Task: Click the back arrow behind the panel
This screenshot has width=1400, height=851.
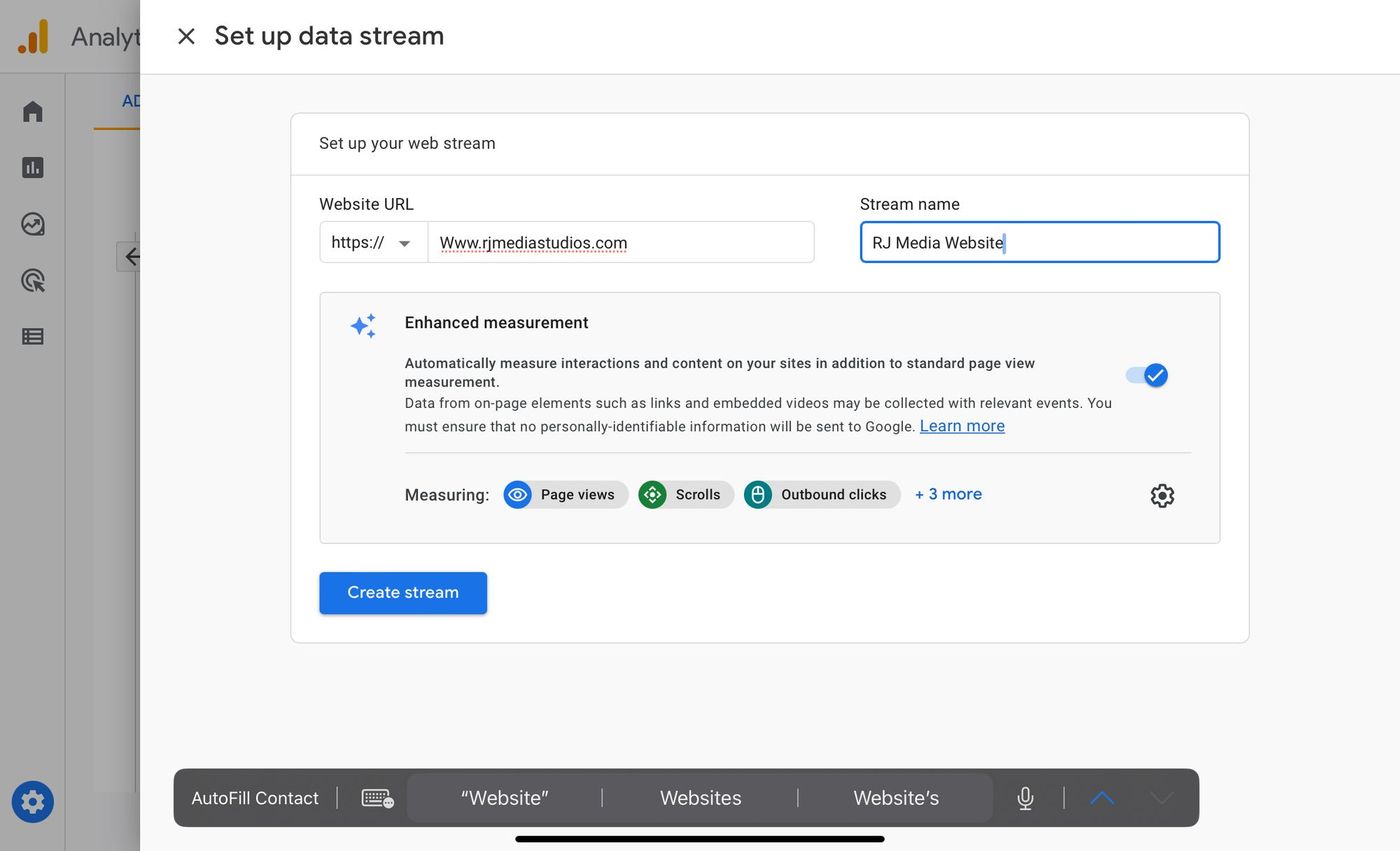Action: pos(130,257)
